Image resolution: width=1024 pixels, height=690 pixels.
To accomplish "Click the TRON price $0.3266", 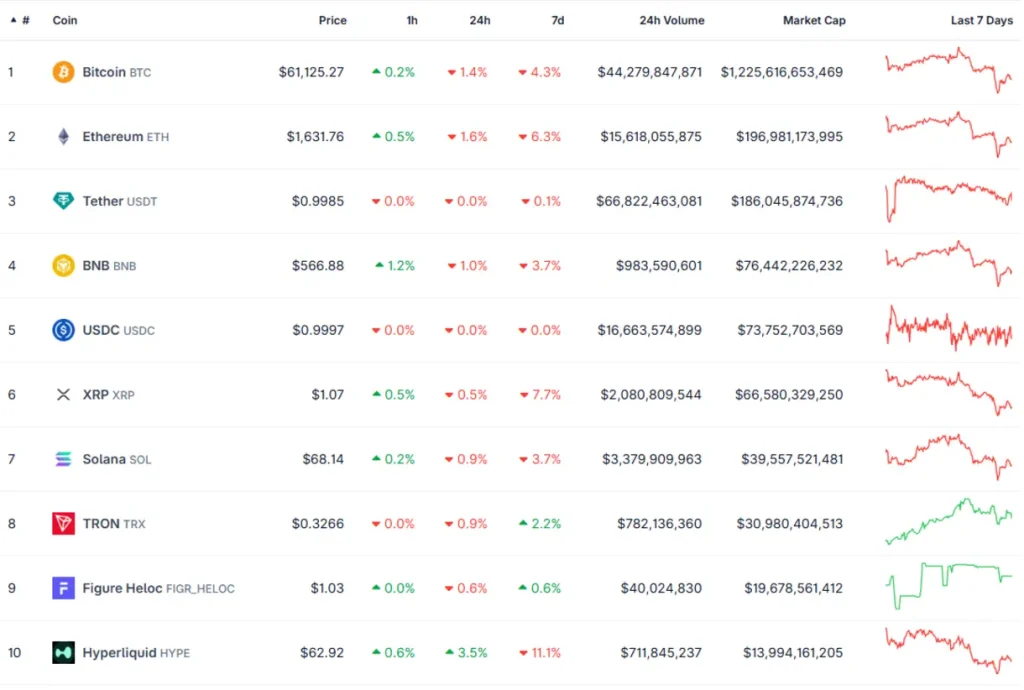I will (x=317, y=524).
